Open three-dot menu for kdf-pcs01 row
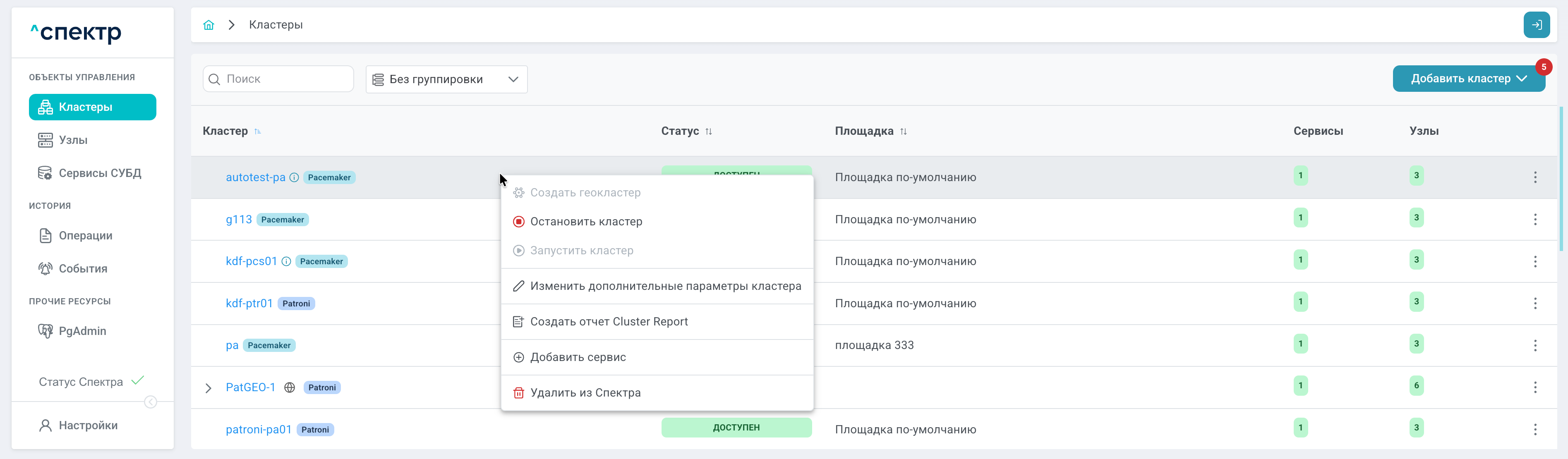Image resolution: width=1568 pixels, height=459 pixels. pyautogui.click(x=1534, y=261)
